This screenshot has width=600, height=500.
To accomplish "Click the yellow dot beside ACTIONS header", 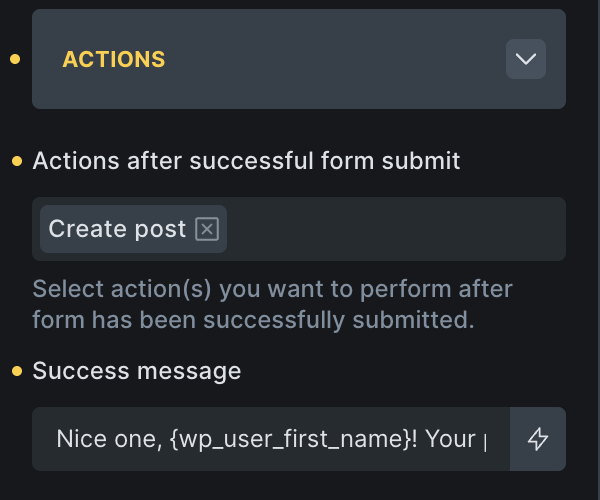I will (15, 59).
